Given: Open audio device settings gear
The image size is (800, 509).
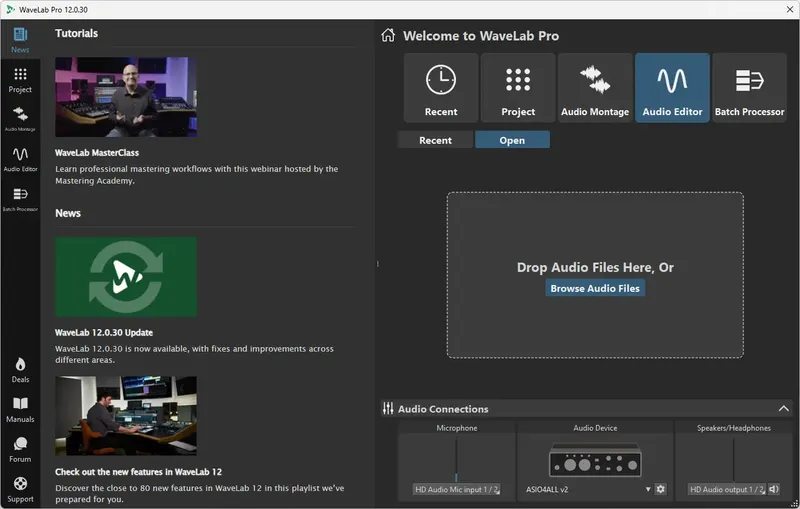Looking at the screenshot, I should click(x=660, y=489).
